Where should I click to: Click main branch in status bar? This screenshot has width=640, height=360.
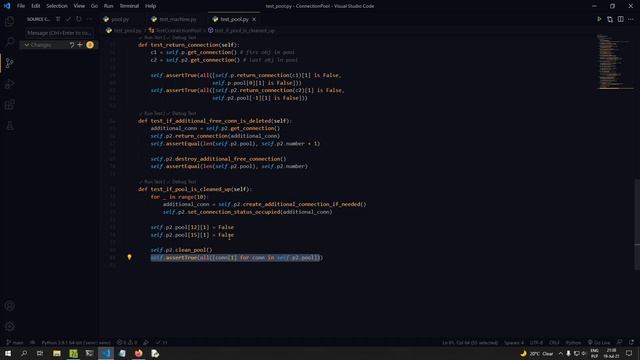click(x=15, y=342)
